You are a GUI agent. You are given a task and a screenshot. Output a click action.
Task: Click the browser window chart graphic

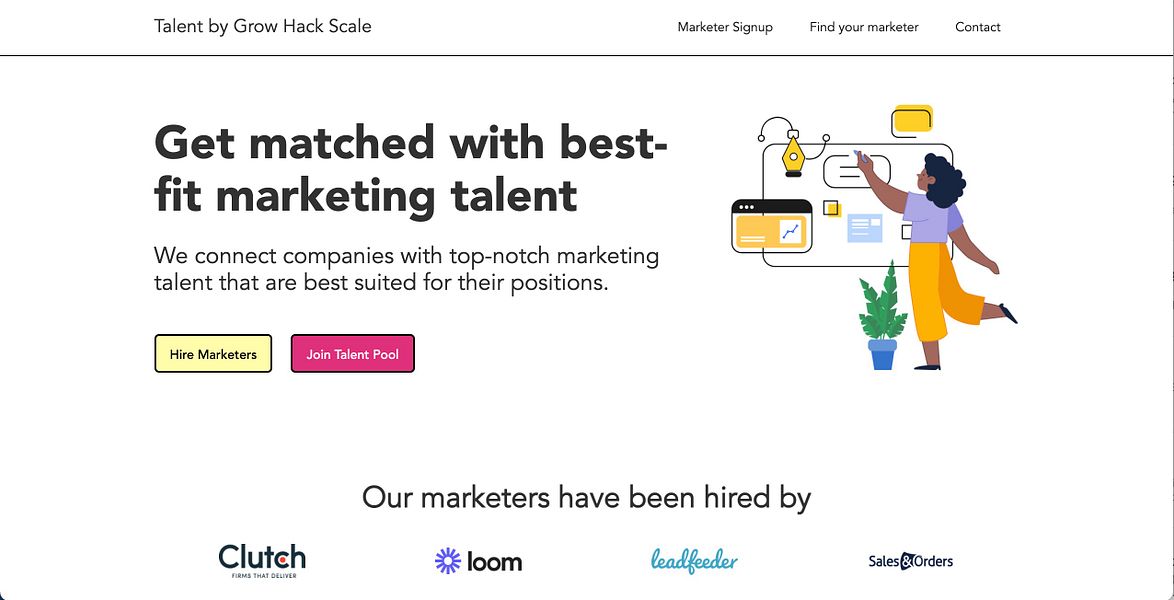tap(770, 228)
